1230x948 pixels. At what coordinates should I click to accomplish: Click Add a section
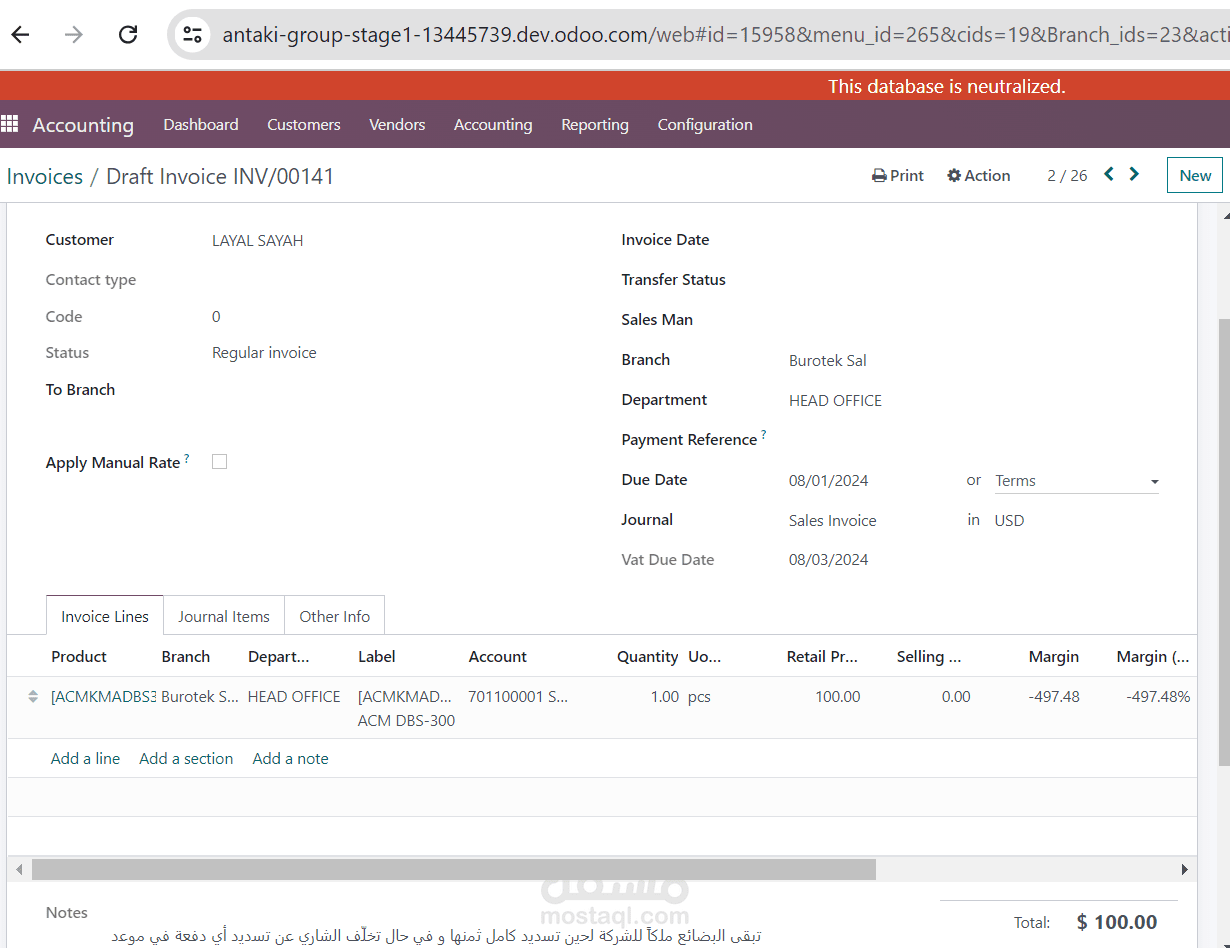(x=186, y=758)
